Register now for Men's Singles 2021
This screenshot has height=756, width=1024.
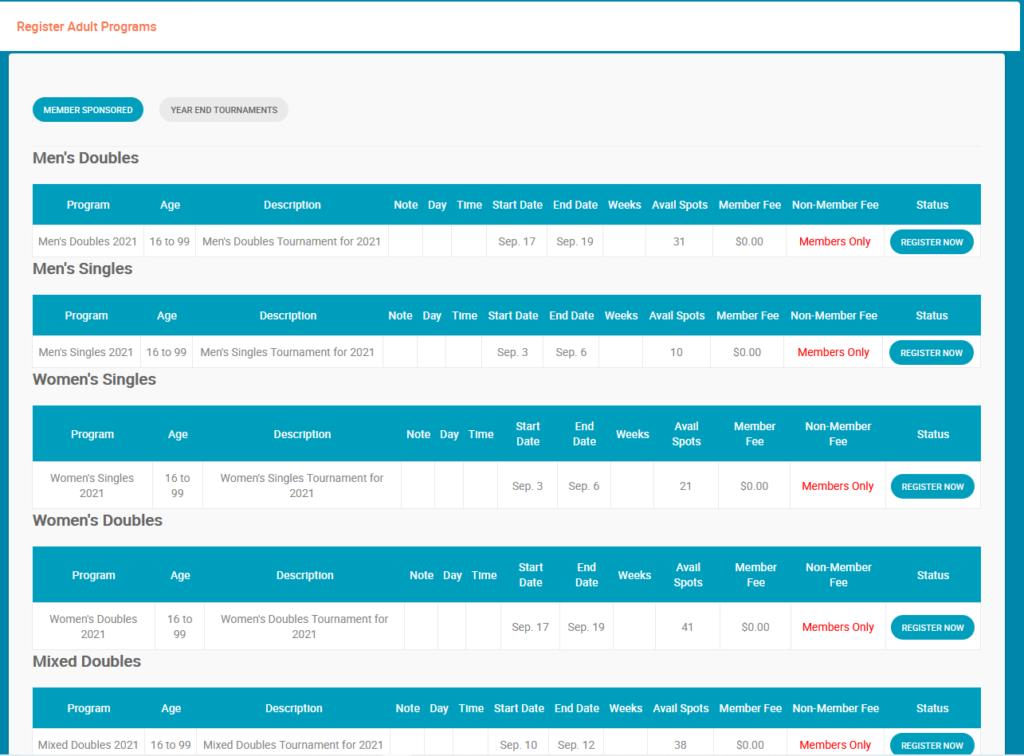(x=931, y=353)
